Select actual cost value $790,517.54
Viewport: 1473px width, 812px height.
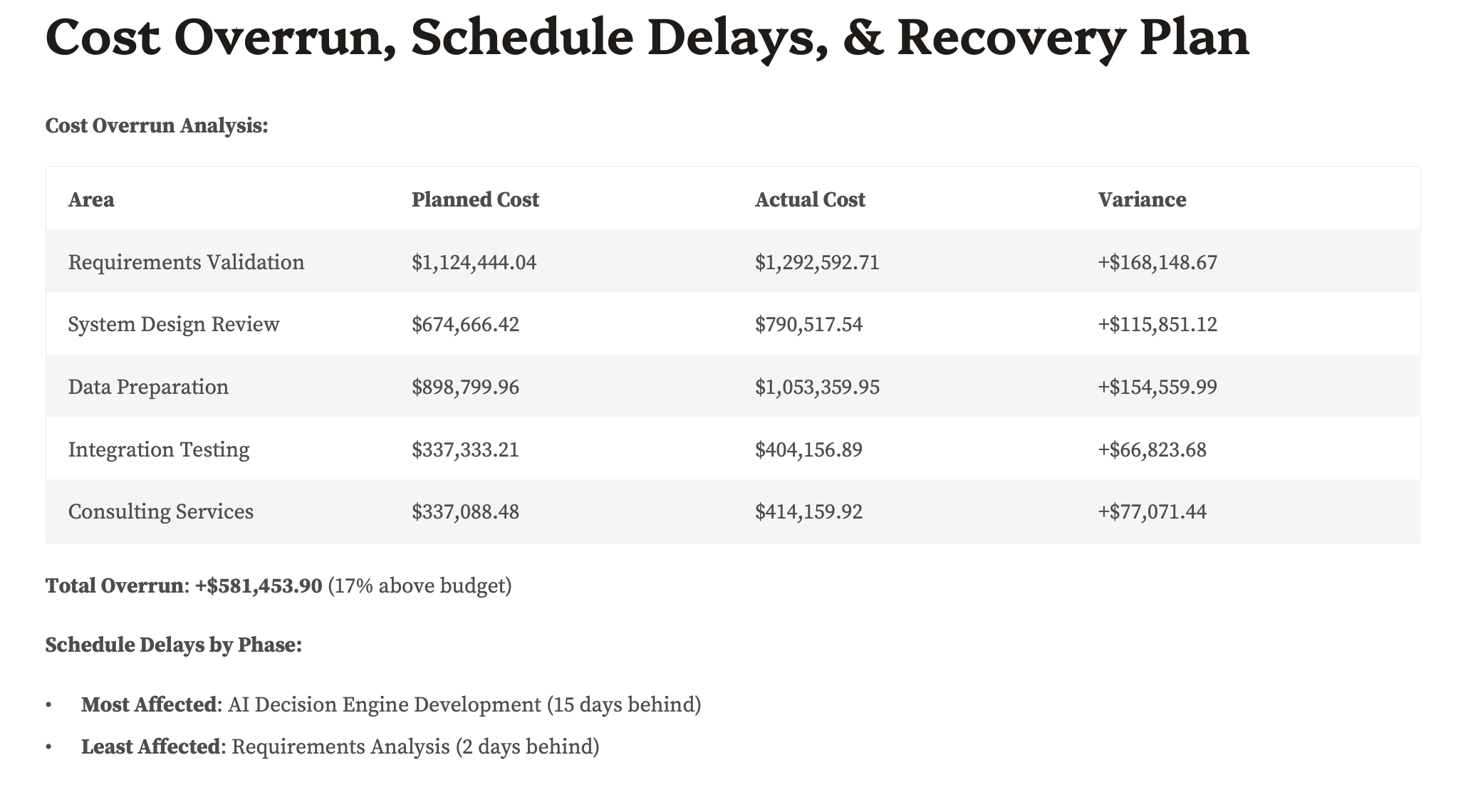coord(808,325)
